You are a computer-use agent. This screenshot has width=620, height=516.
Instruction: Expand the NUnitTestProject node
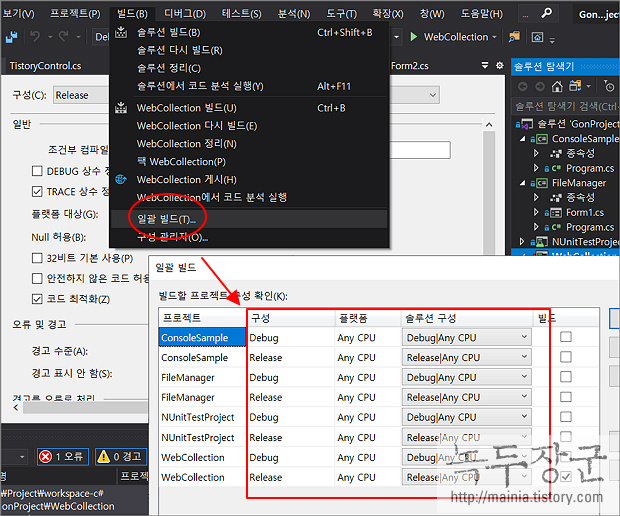pyautogui.click(x=522, y=241)
